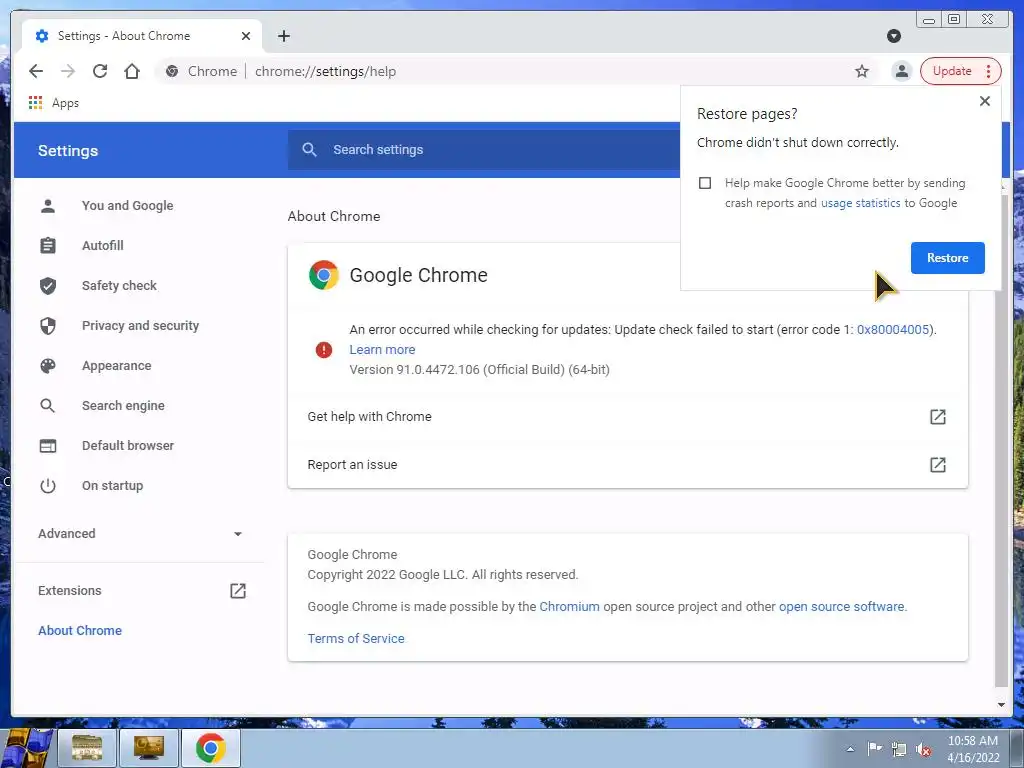Click the muted volume tray icon
This screenshot has width=1024, height=768.
[923, 749]
